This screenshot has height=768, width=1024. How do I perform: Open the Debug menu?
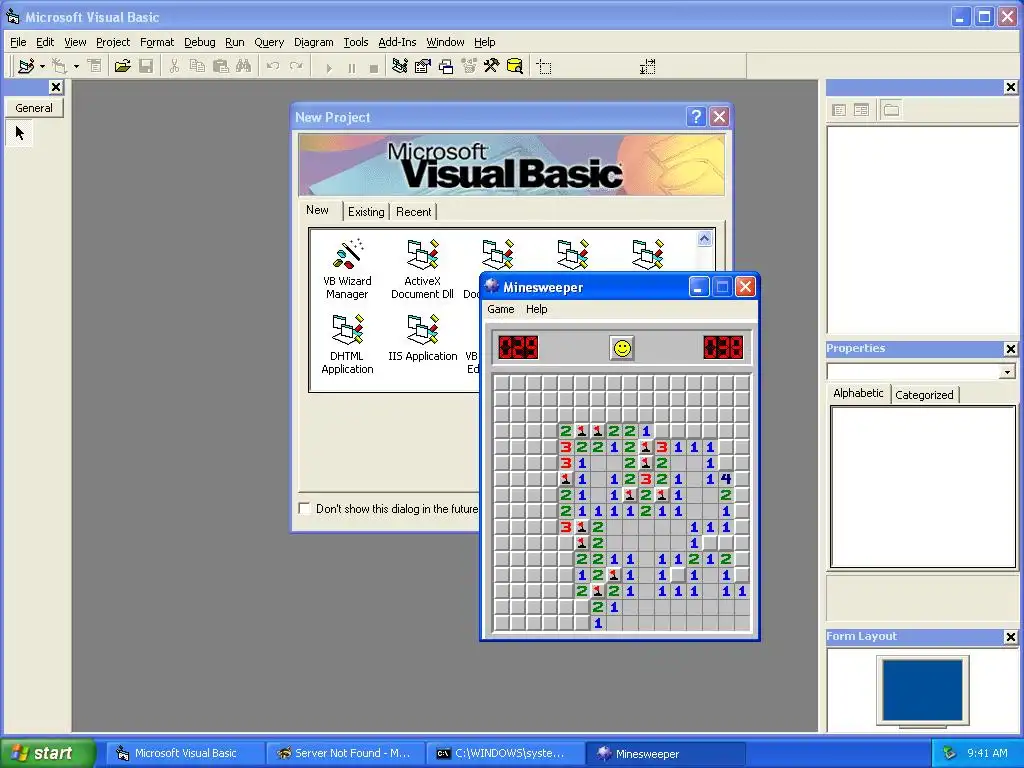click(x=200, y=42)
